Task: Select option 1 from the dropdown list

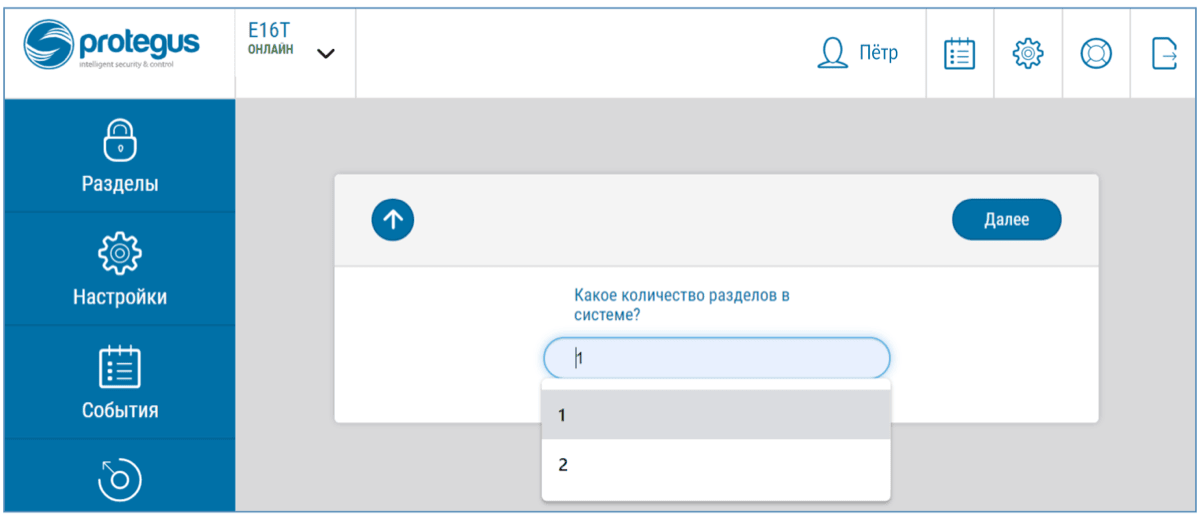Action: click(716, 414)
